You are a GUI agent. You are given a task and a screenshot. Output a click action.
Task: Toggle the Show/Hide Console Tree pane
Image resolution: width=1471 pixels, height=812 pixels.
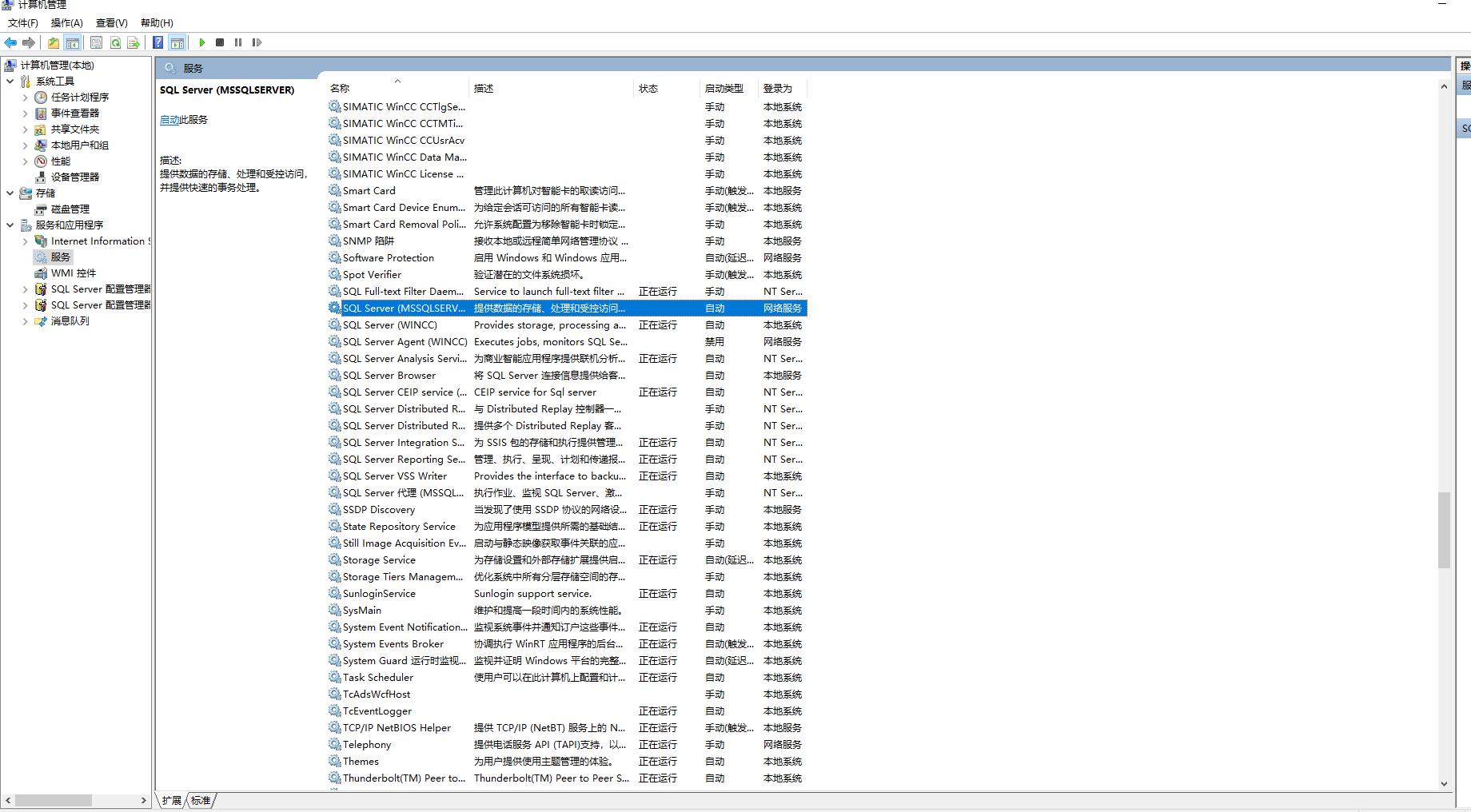(73, 42)
